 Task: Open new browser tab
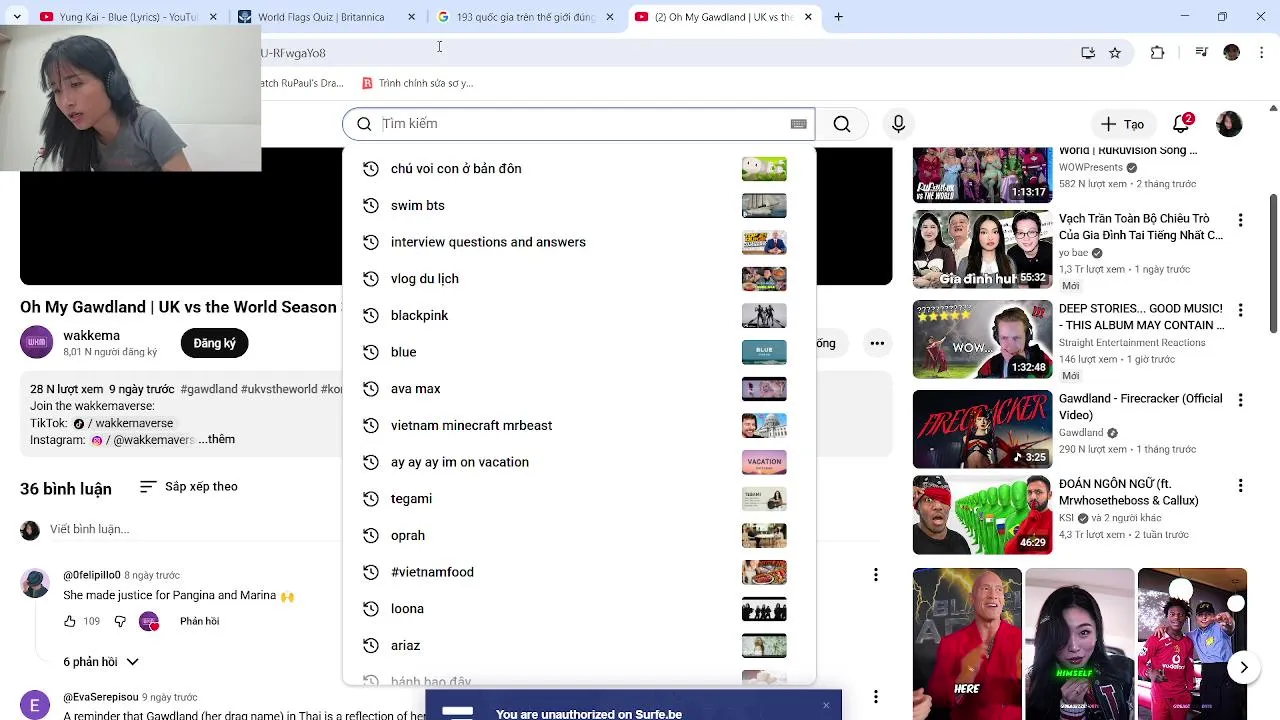pyautogui.click(x=839, y=17)
